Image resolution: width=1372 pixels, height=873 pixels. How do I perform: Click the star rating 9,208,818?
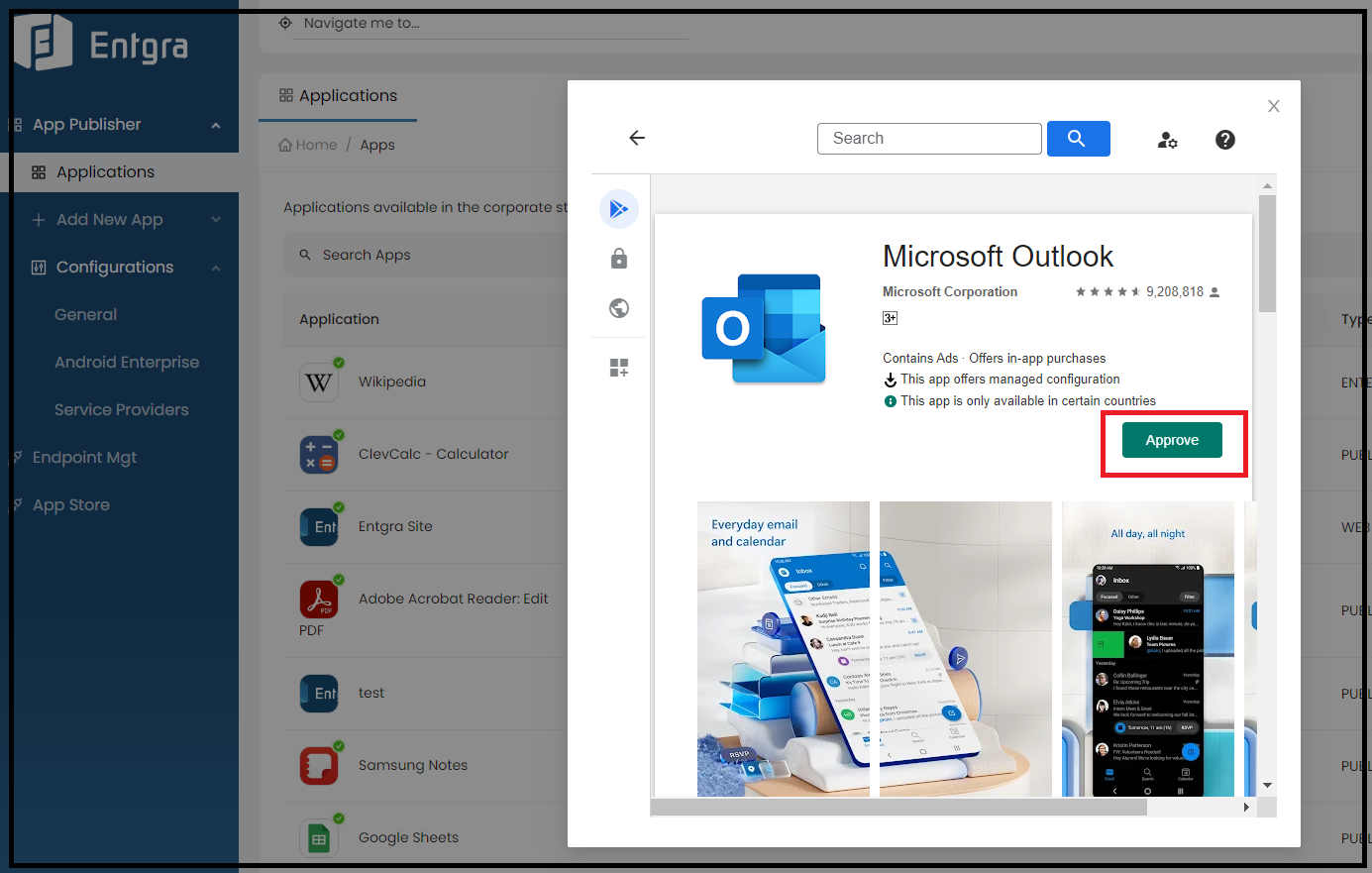[1147, 291]
